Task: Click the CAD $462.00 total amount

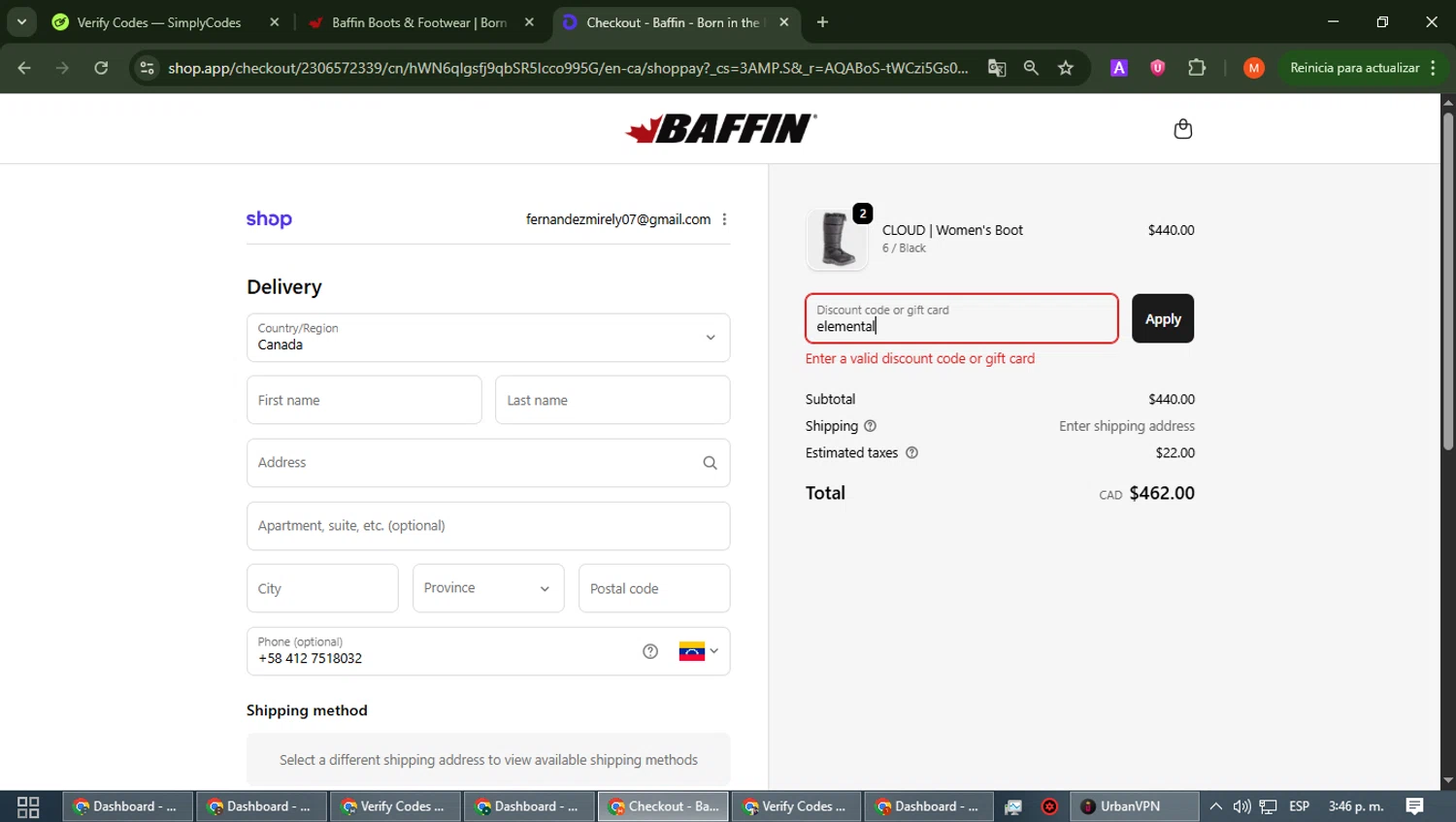Action: [1146, 493]
